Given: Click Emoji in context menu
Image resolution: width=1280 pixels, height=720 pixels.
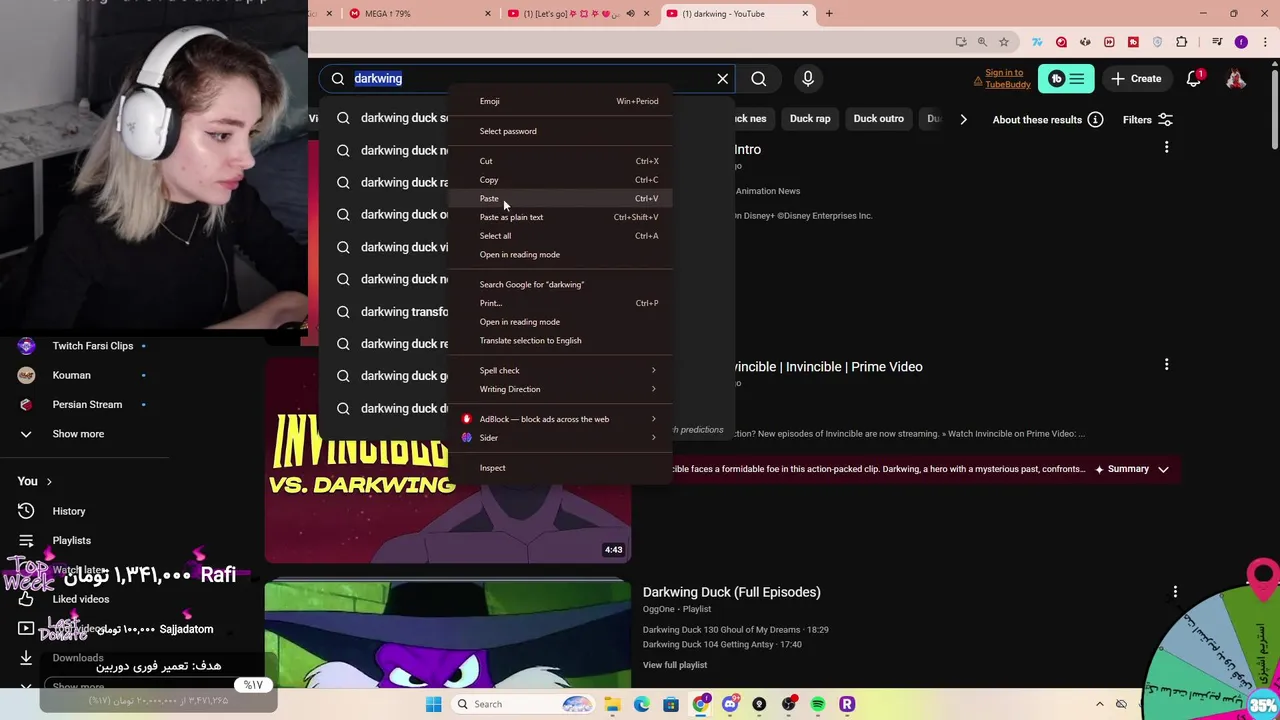Looking at the screenshot, I should coord(560,101).
